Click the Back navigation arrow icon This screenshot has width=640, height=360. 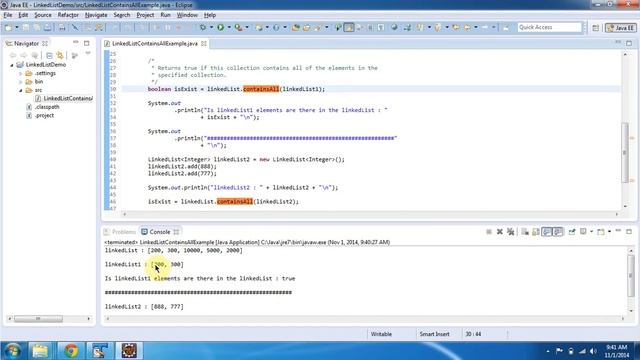pos(467,27)
